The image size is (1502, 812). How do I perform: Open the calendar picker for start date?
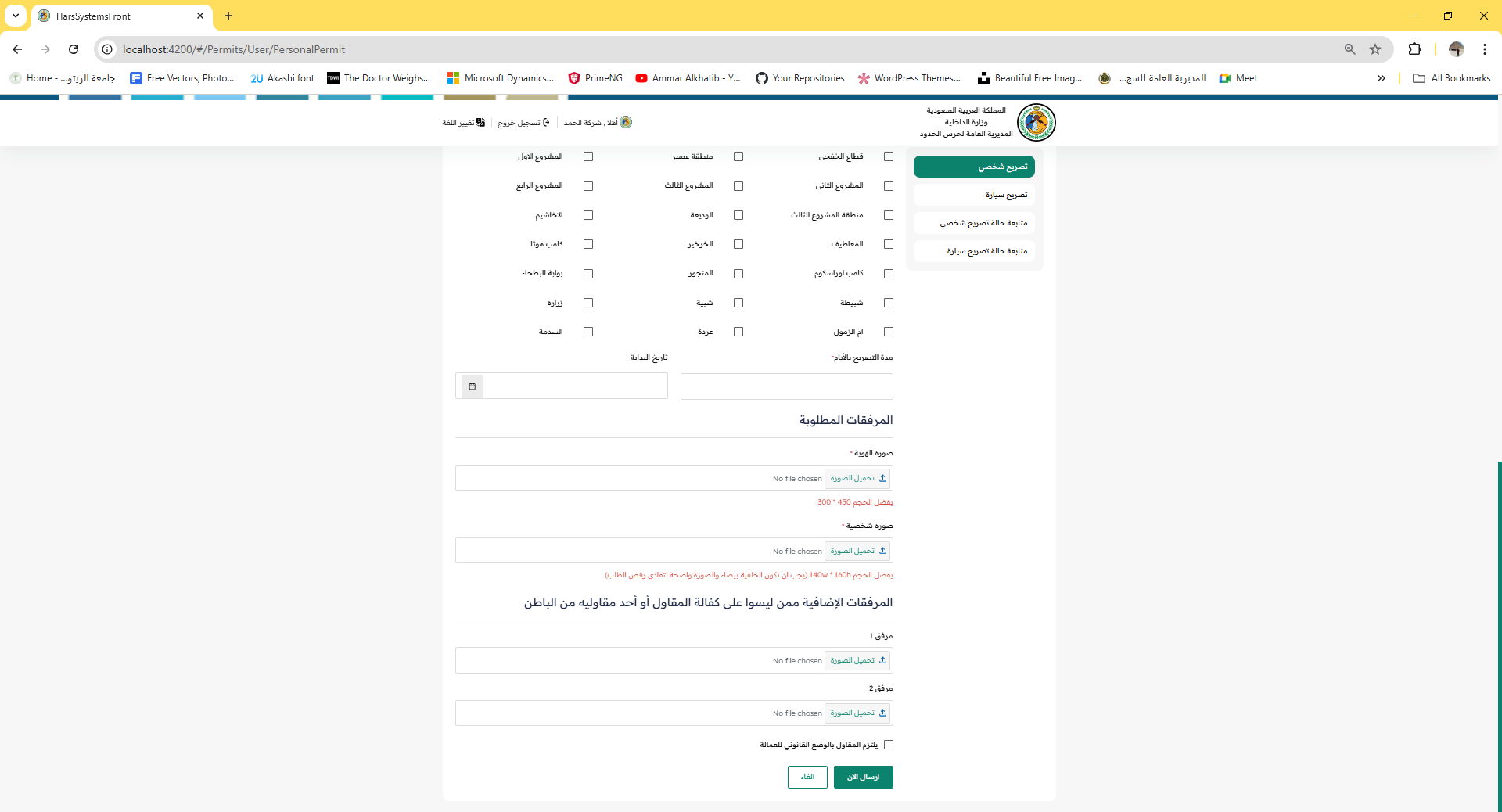point(473,386)
